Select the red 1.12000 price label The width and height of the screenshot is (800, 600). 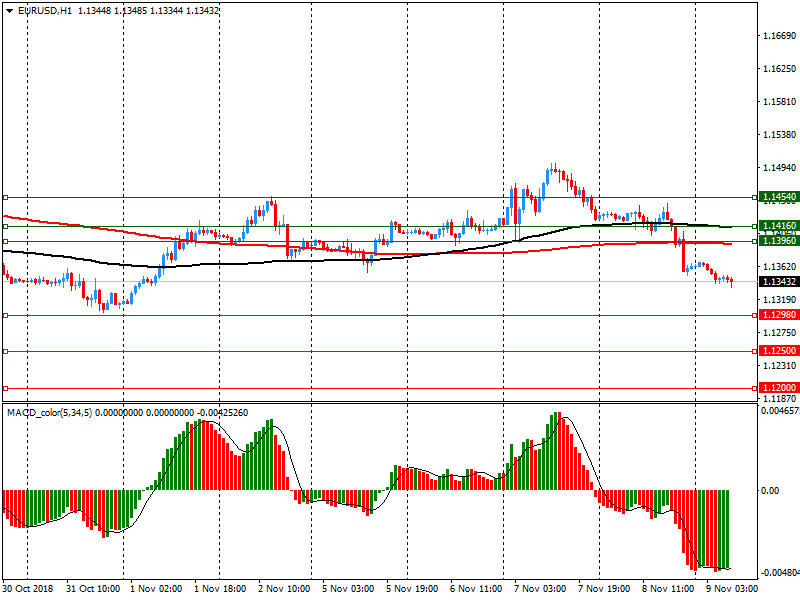point(777,388)
